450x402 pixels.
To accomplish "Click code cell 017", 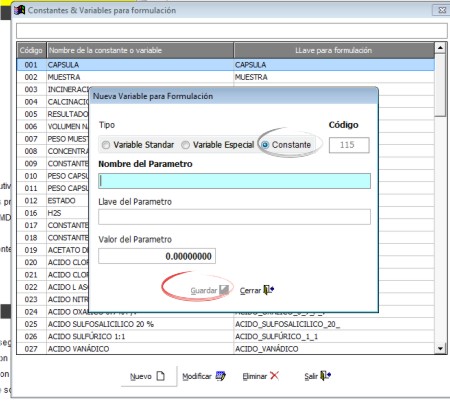I will (31, 225).
